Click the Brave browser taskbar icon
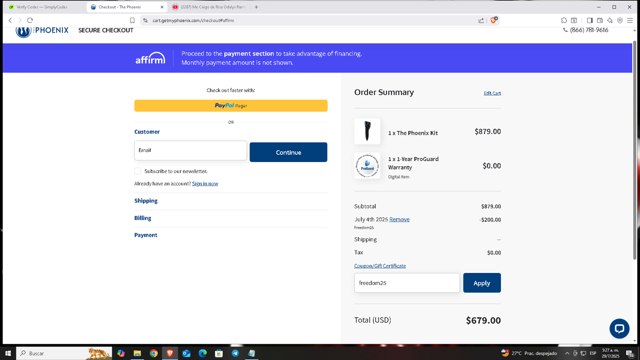This screenshot has width=640, height=360. click(x=170, y=353)
